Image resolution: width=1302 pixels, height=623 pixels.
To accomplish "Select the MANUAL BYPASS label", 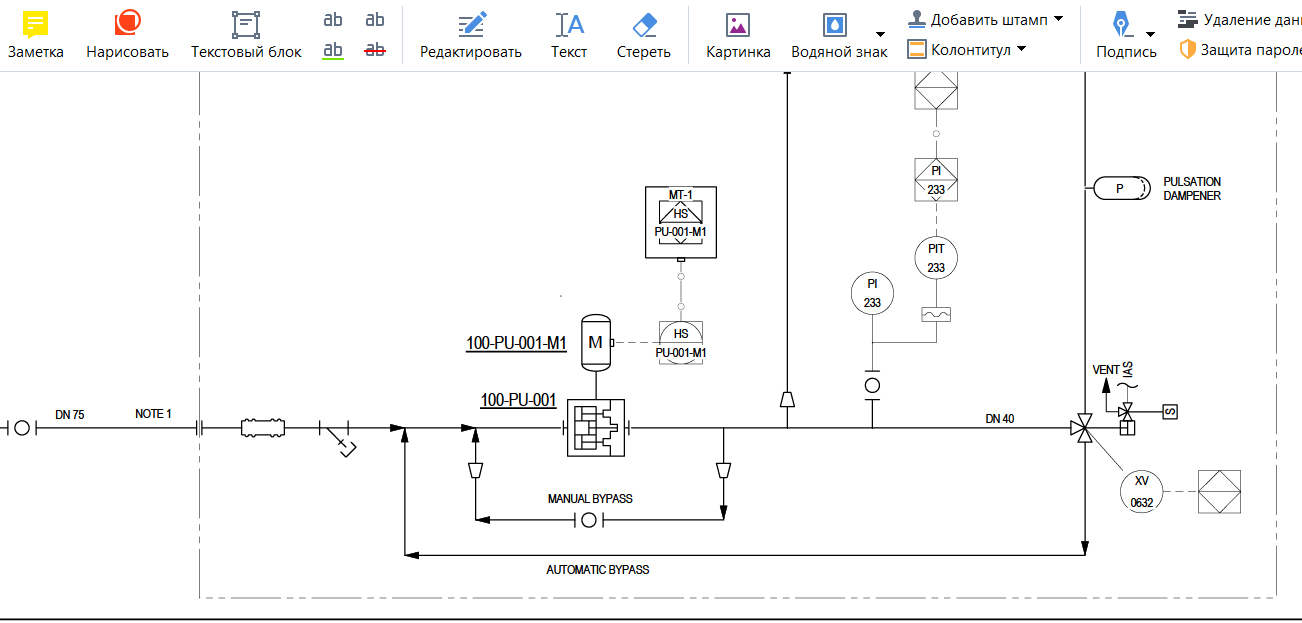I will (x=590, y=498).
